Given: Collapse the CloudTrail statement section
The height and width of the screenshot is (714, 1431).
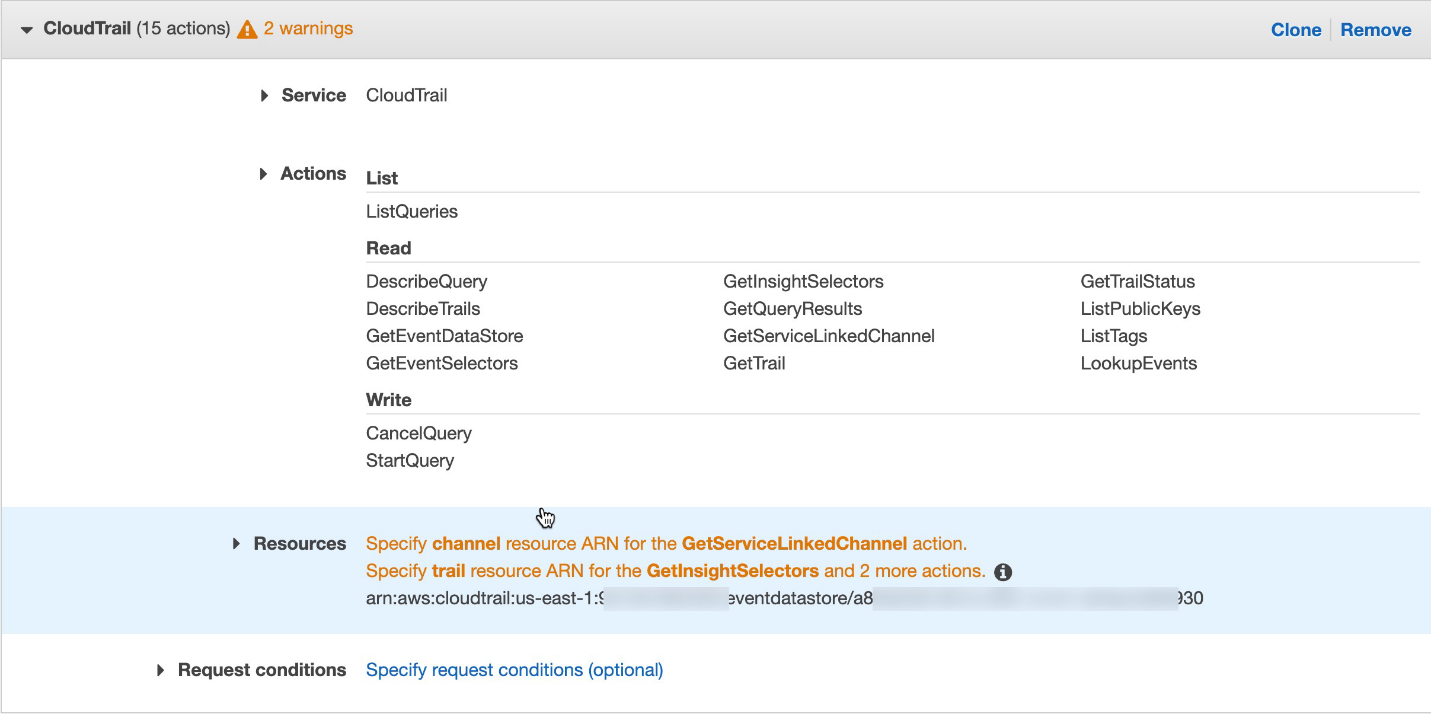Looking at the screenshot, I should pyautogui.click(x=25, y=29).
